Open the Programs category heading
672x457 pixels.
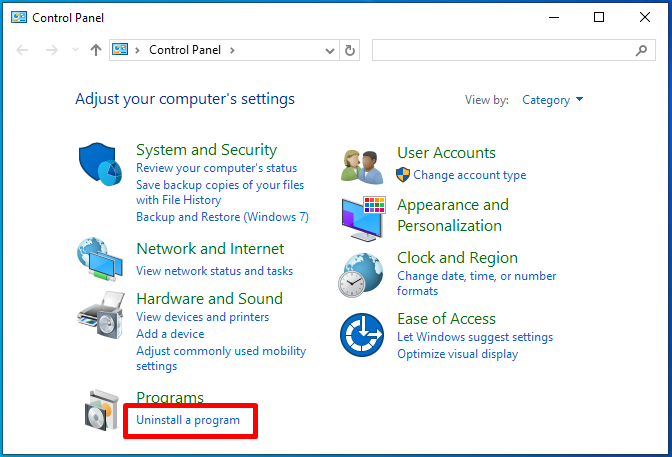[x=170, y=398]
